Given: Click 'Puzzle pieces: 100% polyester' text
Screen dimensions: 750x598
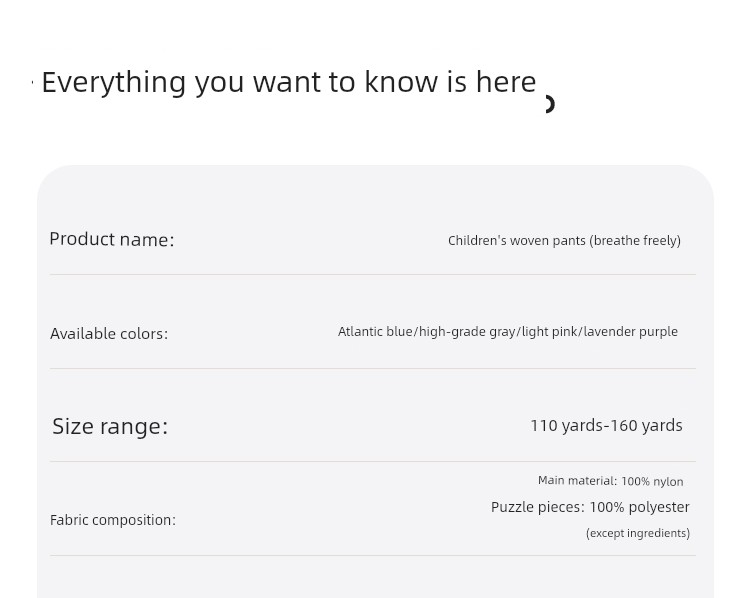Looking at the screenshot, I should pyautogui.click(x=590, y=507).
